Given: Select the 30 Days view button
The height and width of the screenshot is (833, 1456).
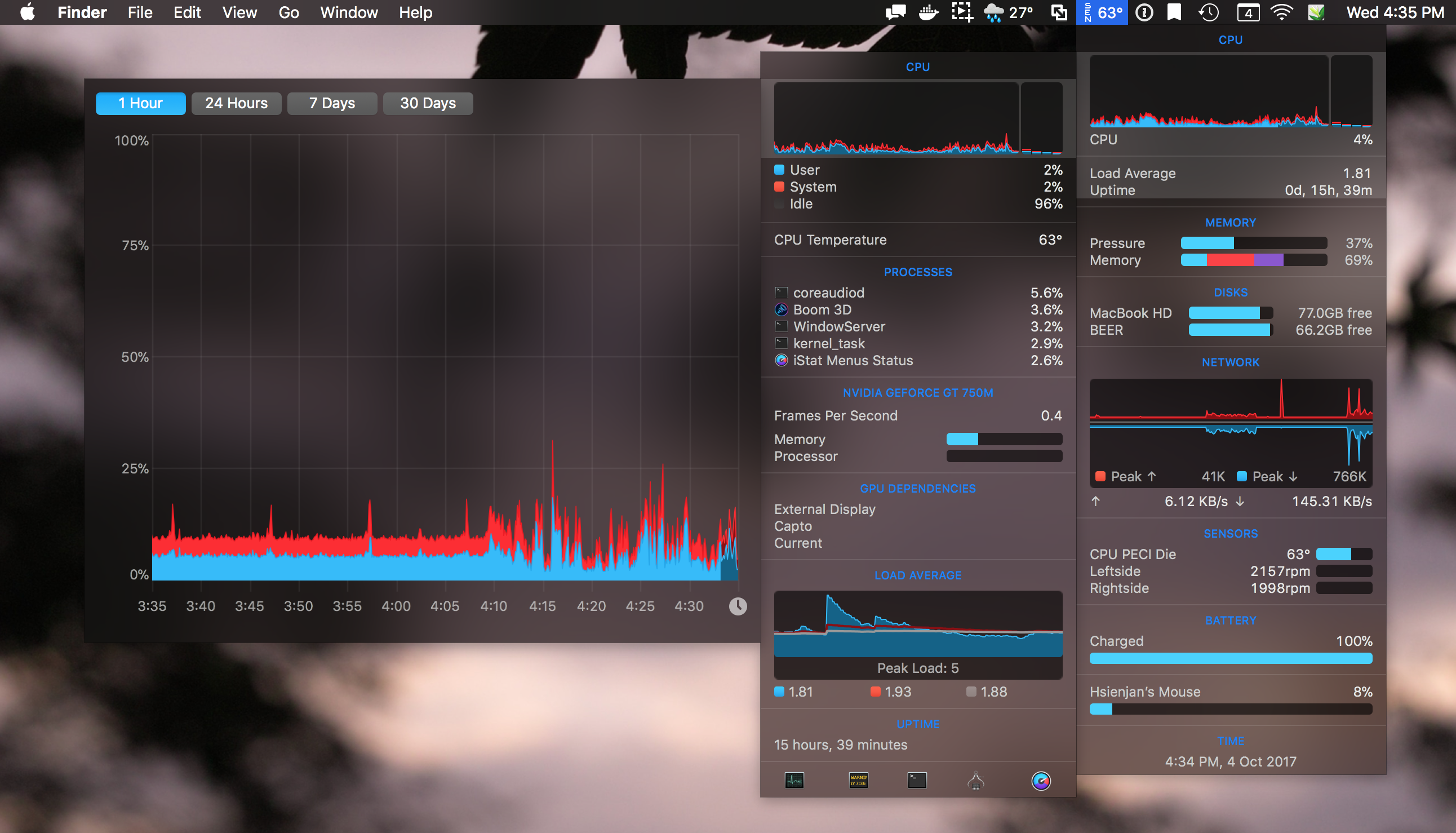Looking at the screenshot, I should [427, 103].
